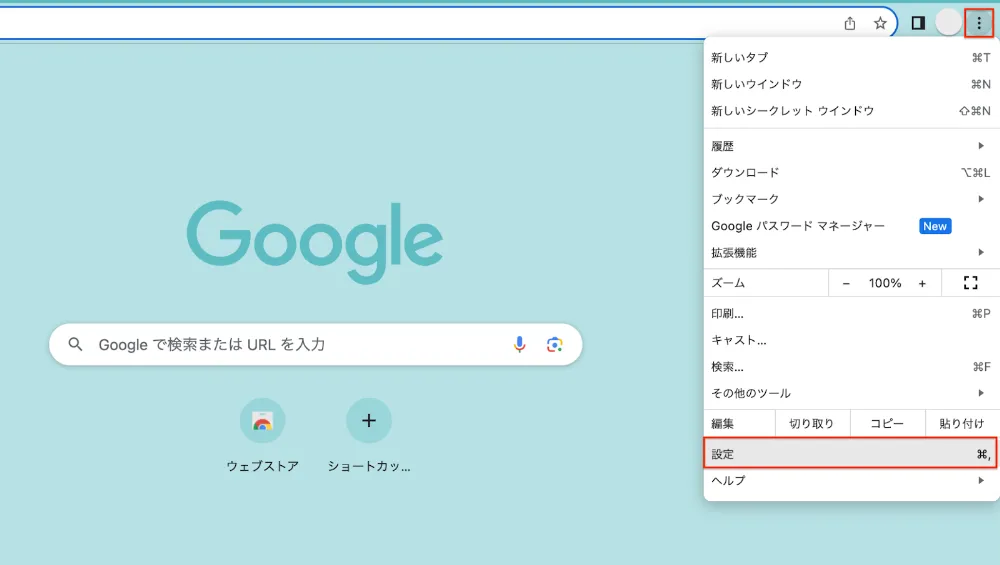The width and height of the screenshot is (1000, 565).
Task: Toggle fullscreen mode icon in zoom row
Action: [970, 283]
